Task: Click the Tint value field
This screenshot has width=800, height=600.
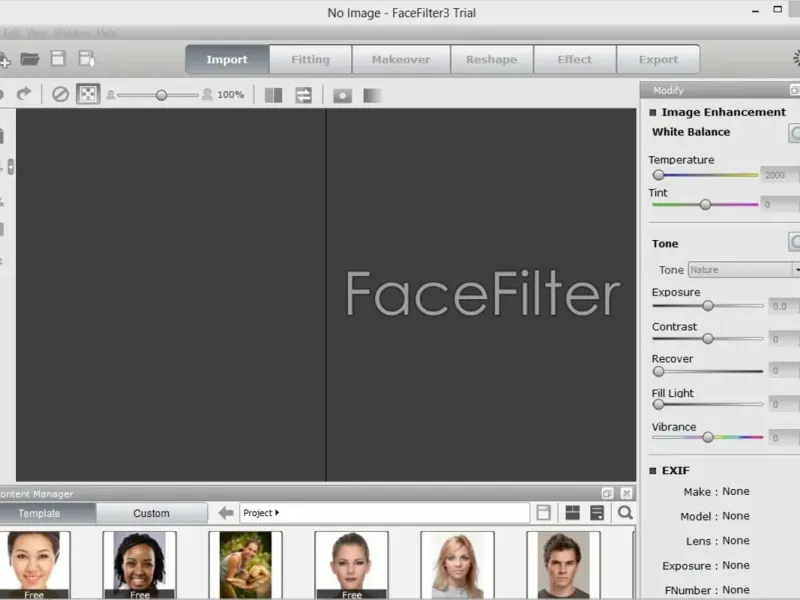Action: point(780,205)
